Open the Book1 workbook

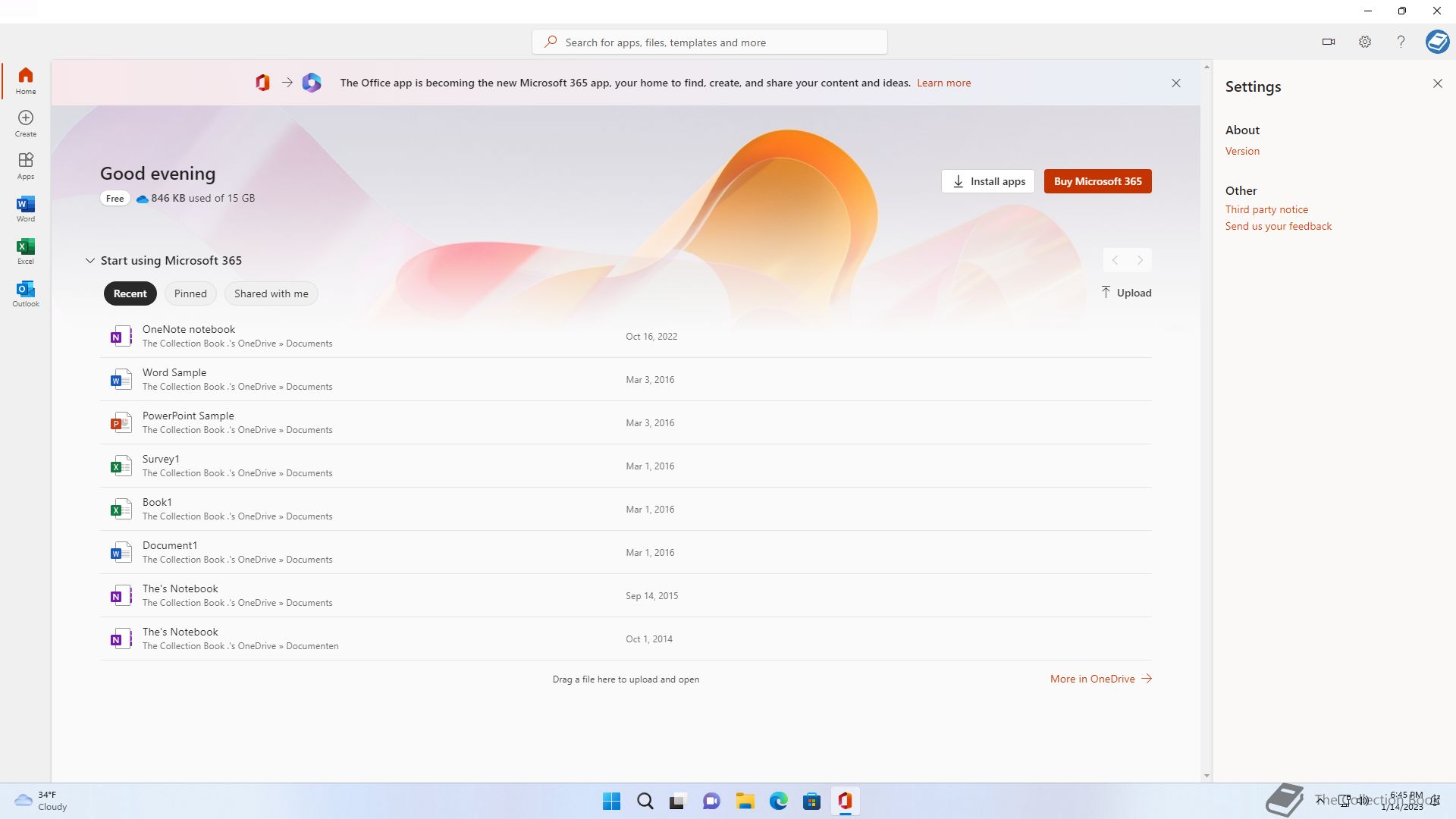click(x=626, y=509)
